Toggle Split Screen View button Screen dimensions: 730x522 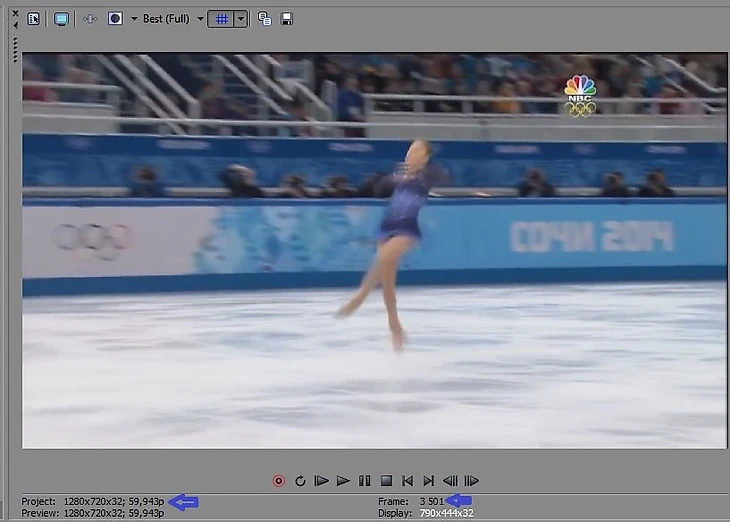pos(115,19)
